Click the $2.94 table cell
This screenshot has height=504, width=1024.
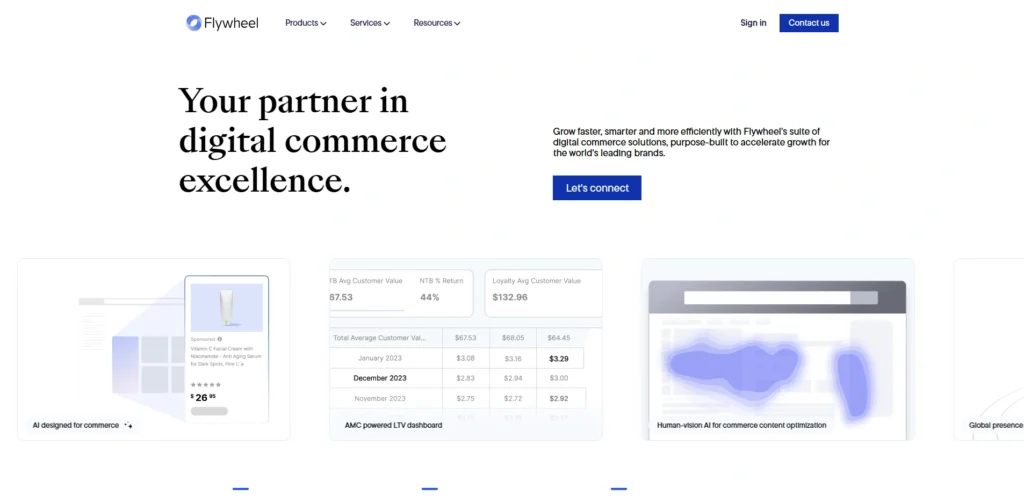513,378
